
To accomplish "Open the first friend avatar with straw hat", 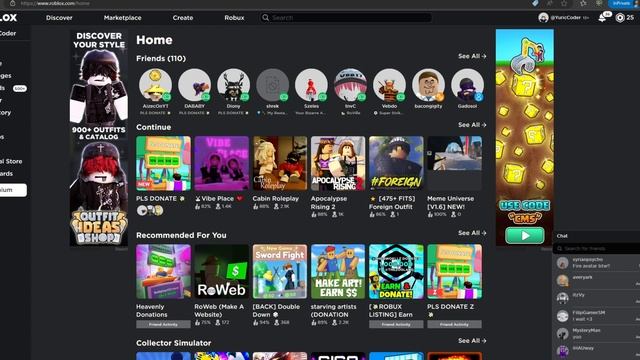I will 155,85.
